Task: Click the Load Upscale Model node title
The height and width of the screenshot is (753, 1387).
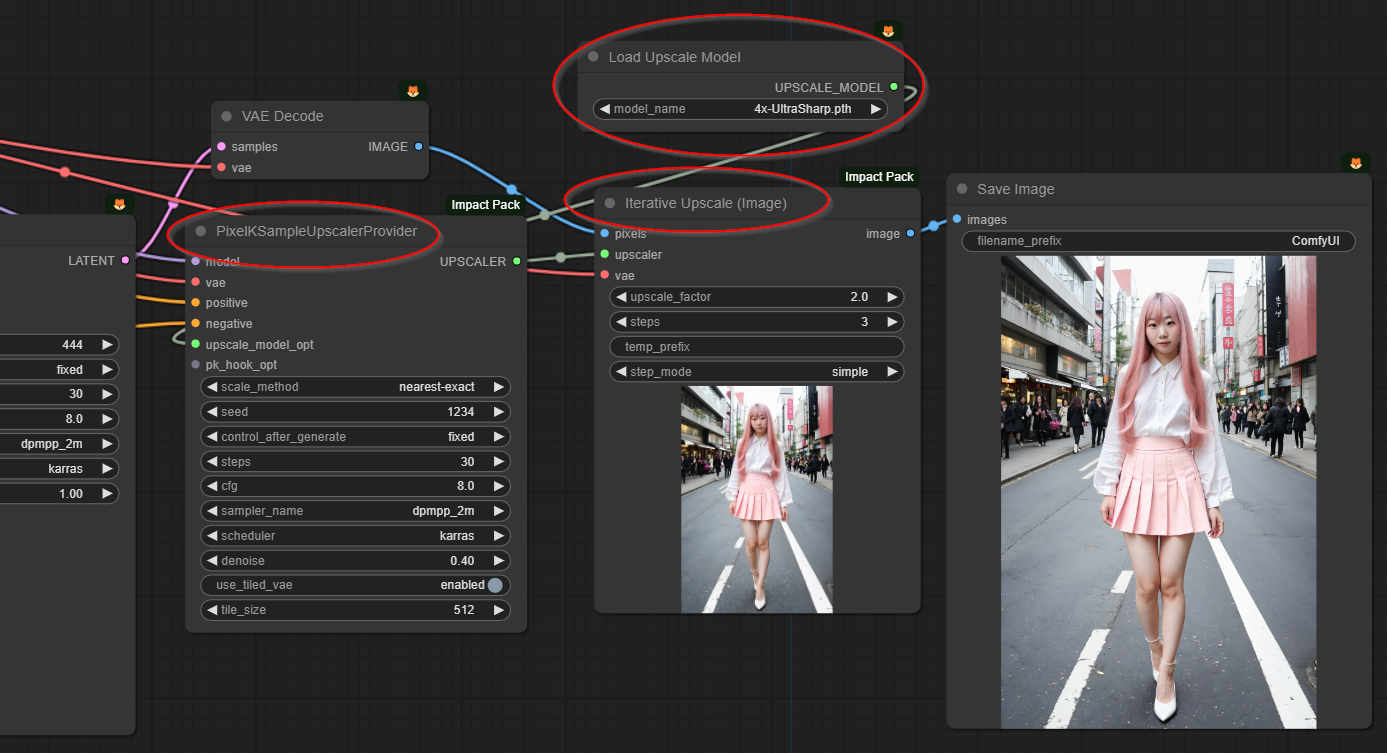Action: click(x=675, y=57)
